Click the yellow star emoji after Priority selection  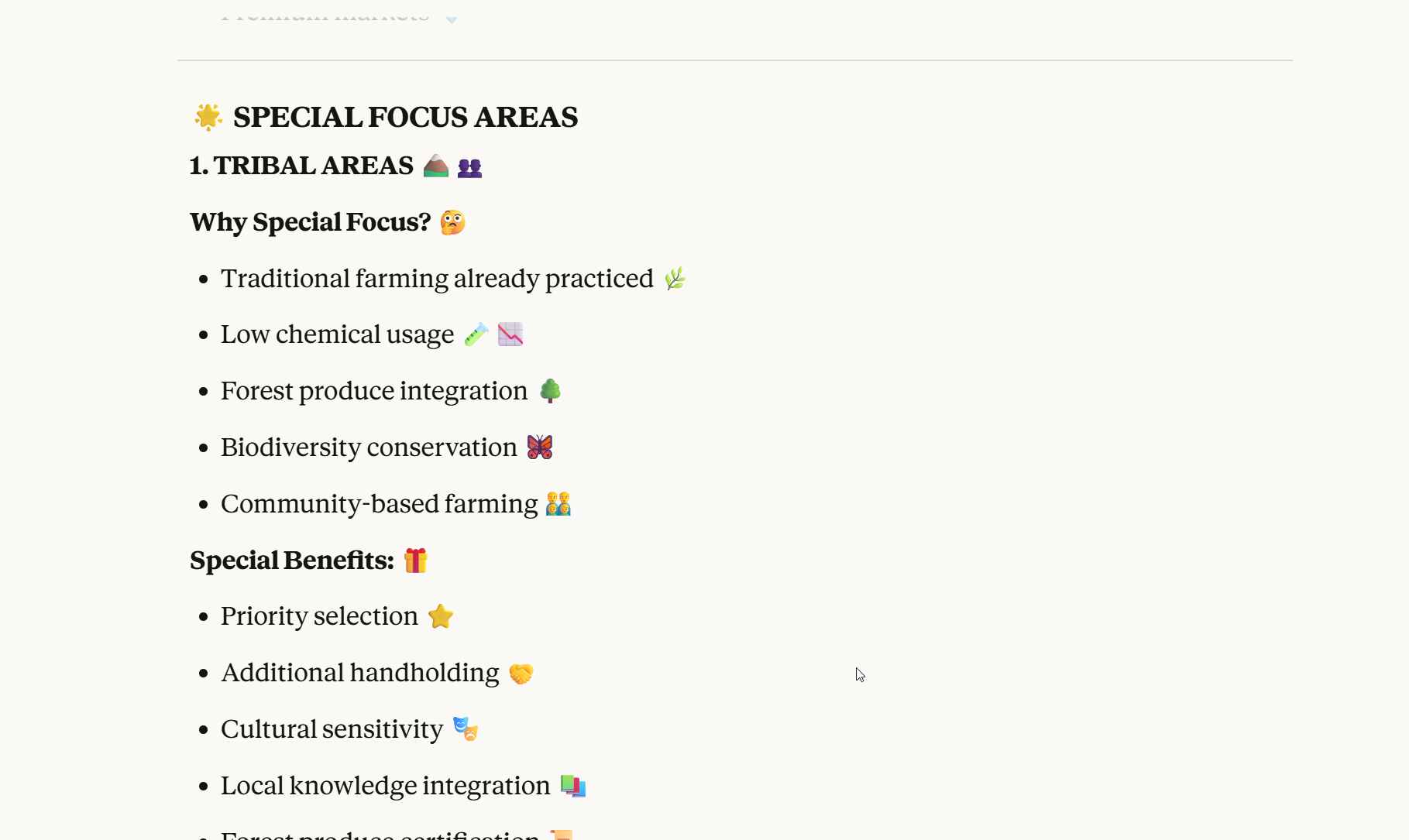[x=441, y=616]
